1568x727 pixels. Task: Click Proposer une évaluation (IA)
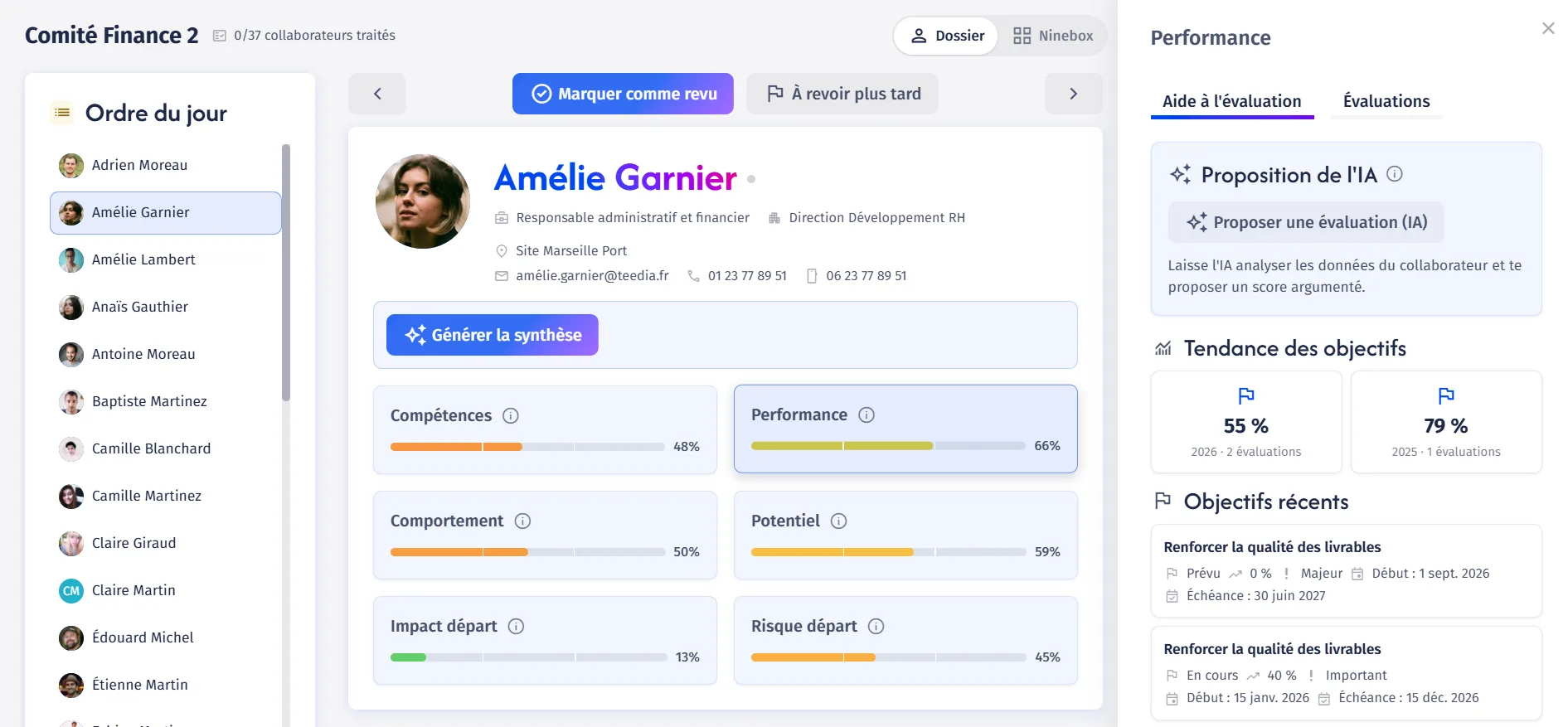[1306, 222]
